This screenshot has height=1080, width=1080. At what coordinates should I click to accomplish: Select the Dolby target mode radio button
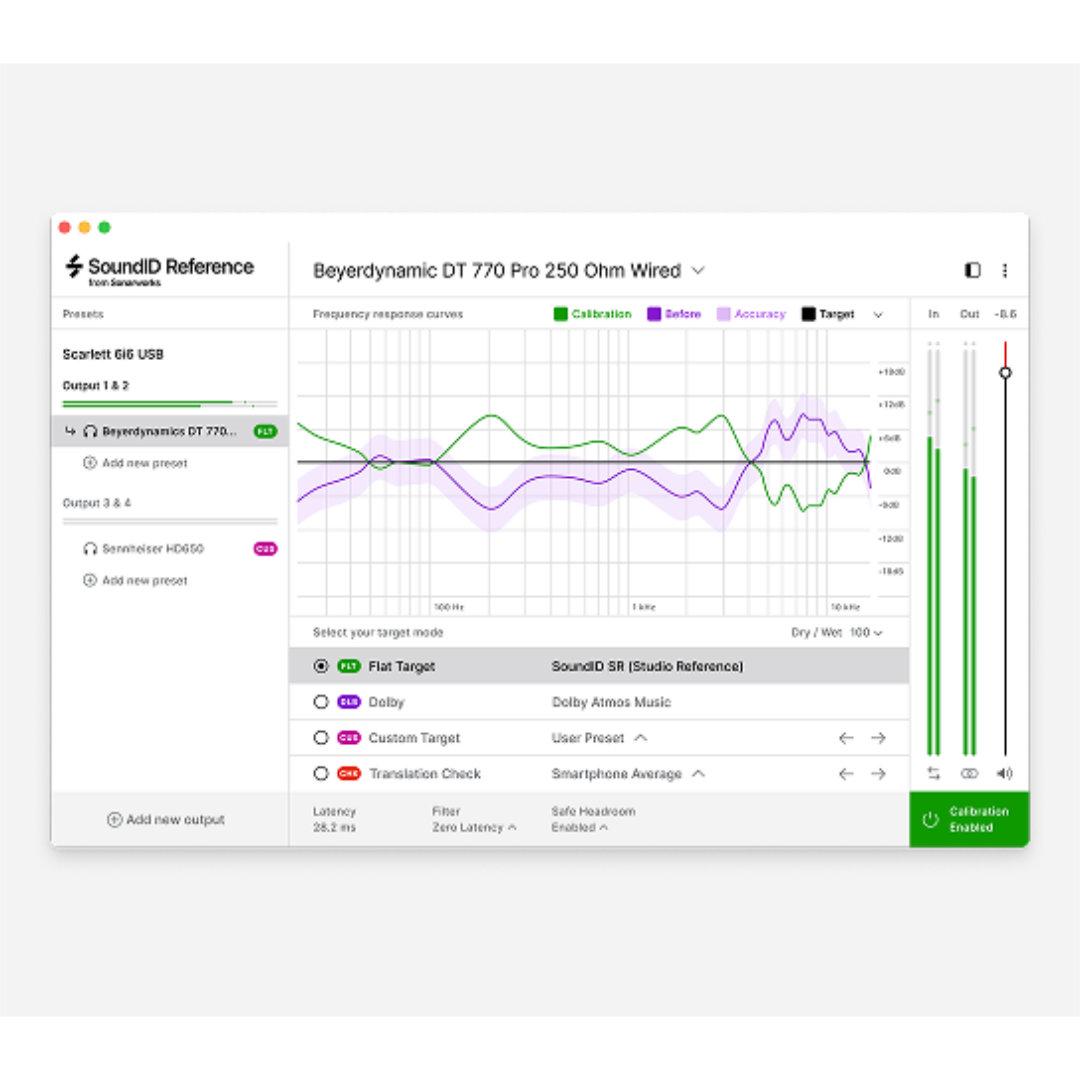[321, 702]
